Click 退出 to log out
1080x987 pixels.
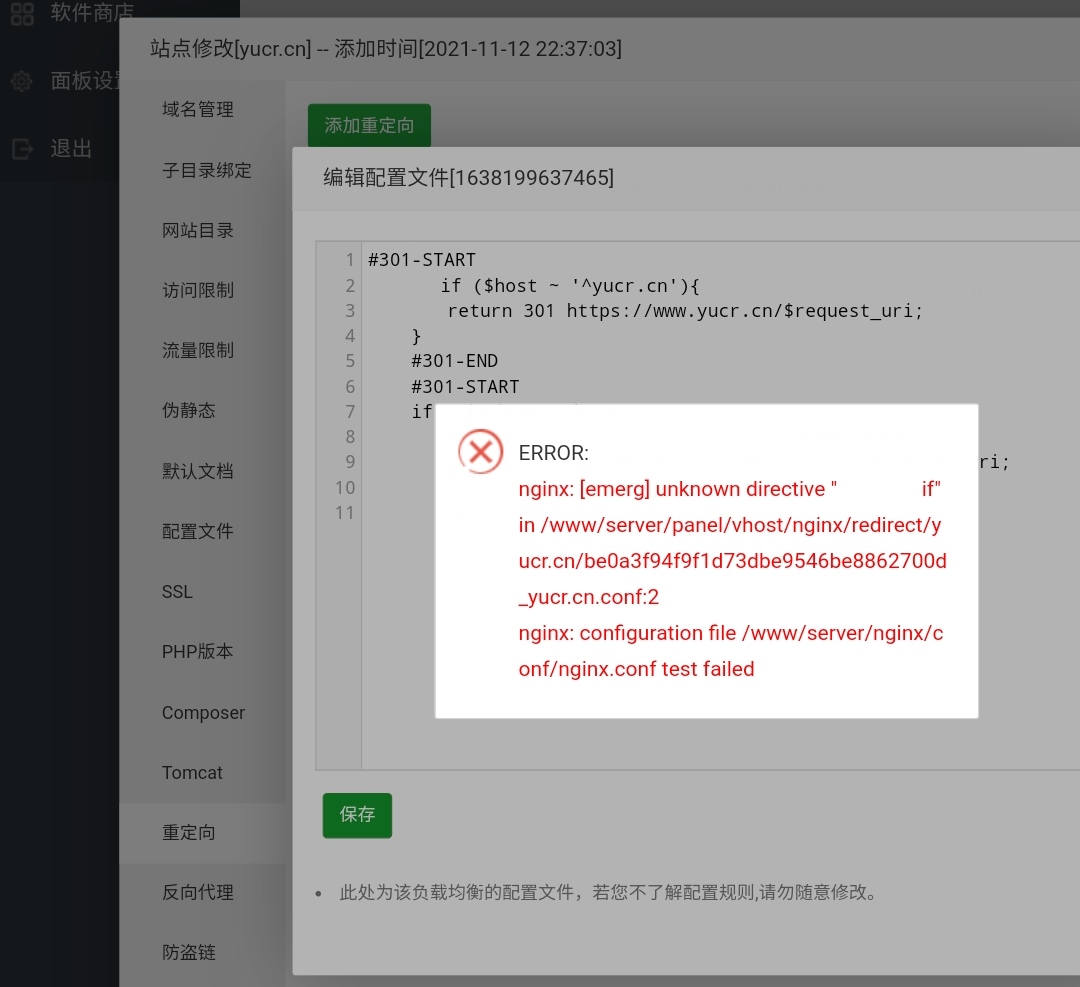[71, 149]
